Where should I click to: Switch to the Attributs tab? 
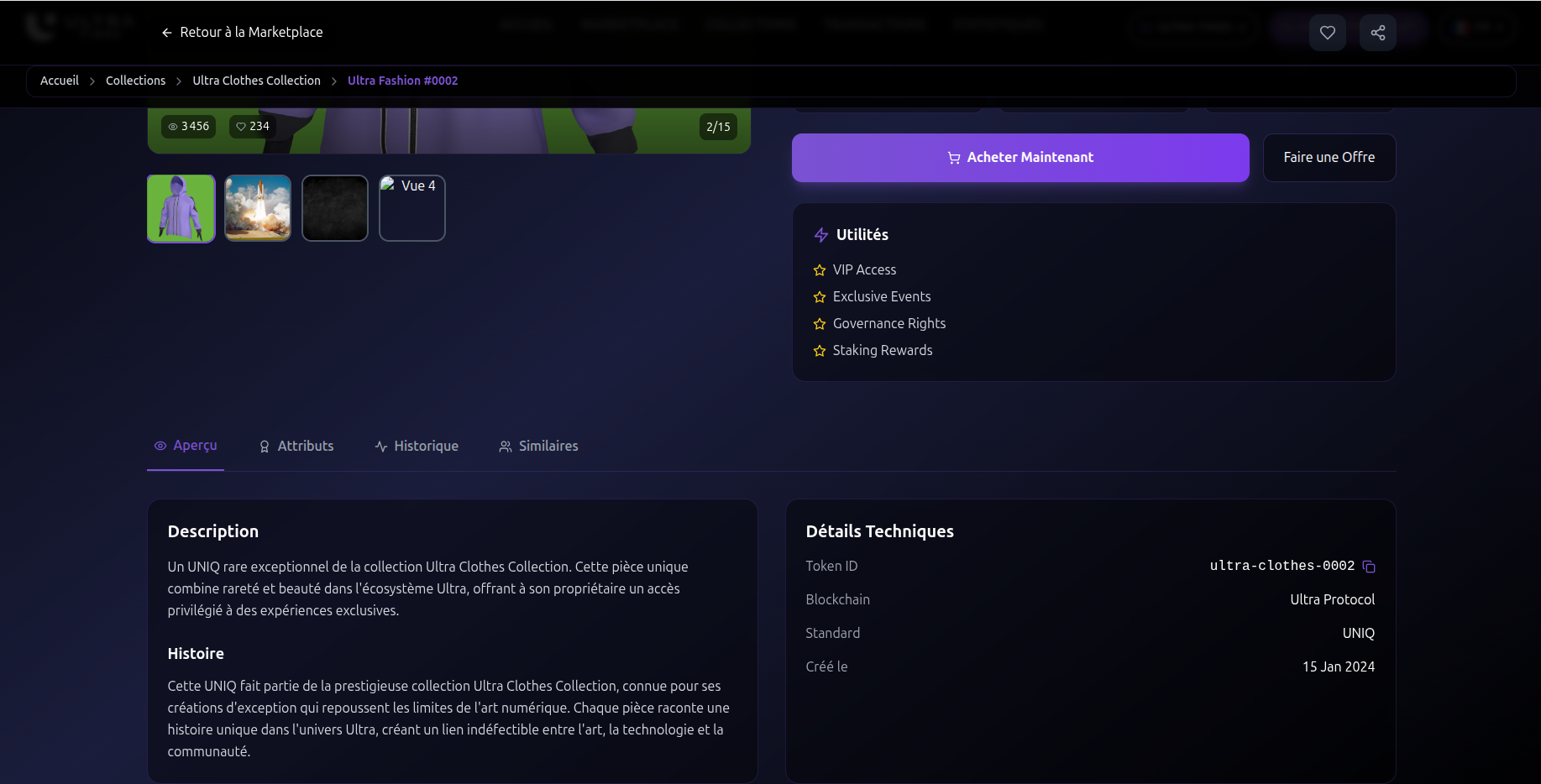296,446
